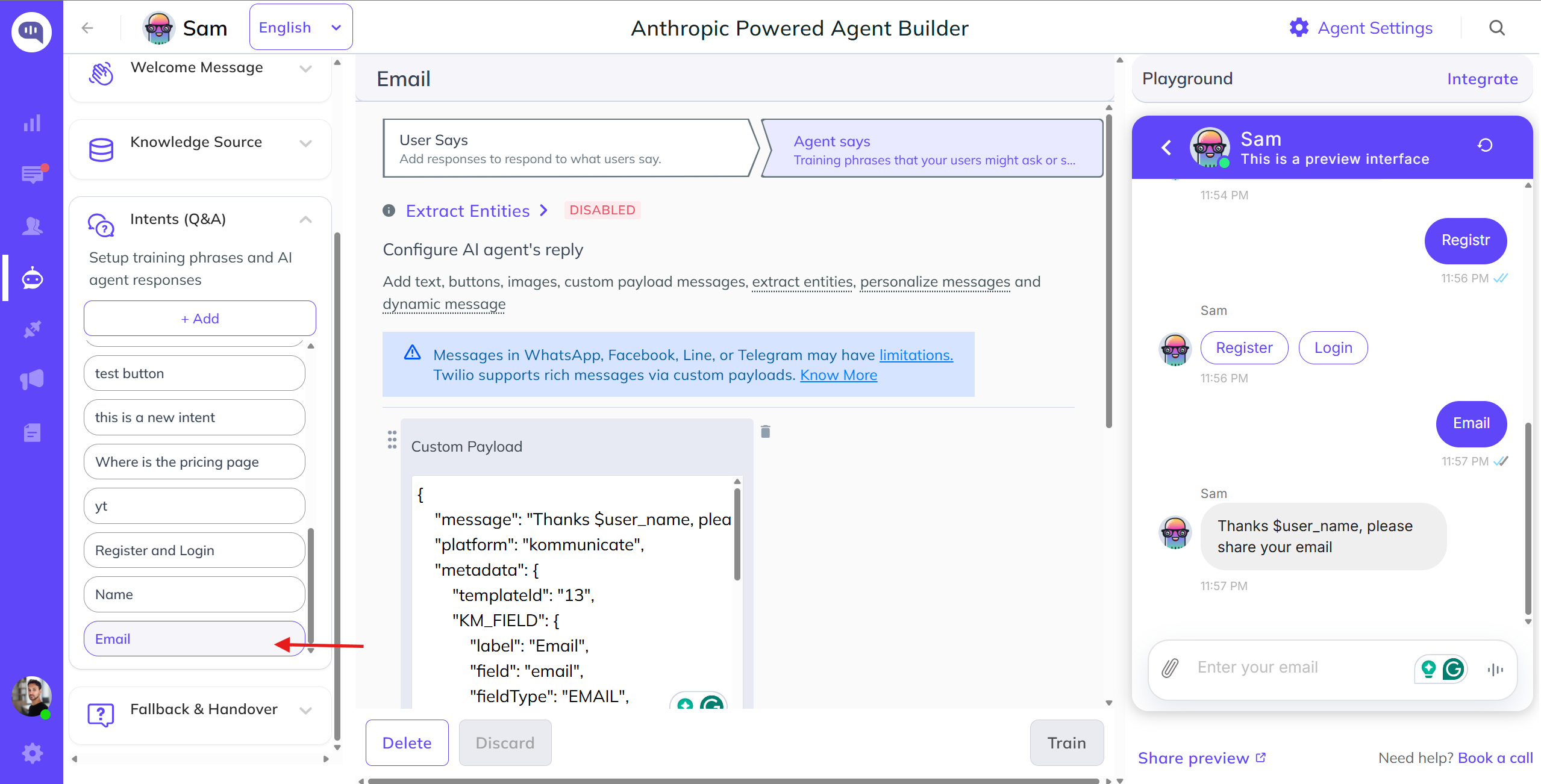Click the Delete button
1541x784 pixels.
pyautogui.click(x=407, y=743)
